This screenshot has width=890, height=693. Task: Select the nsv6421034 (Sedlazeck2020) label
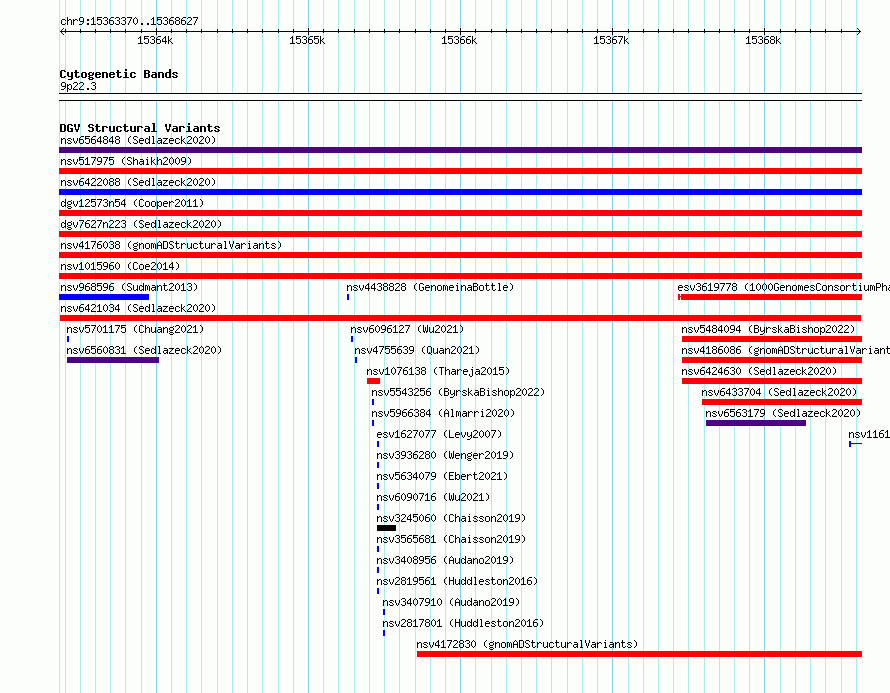[x=138, y=308]
